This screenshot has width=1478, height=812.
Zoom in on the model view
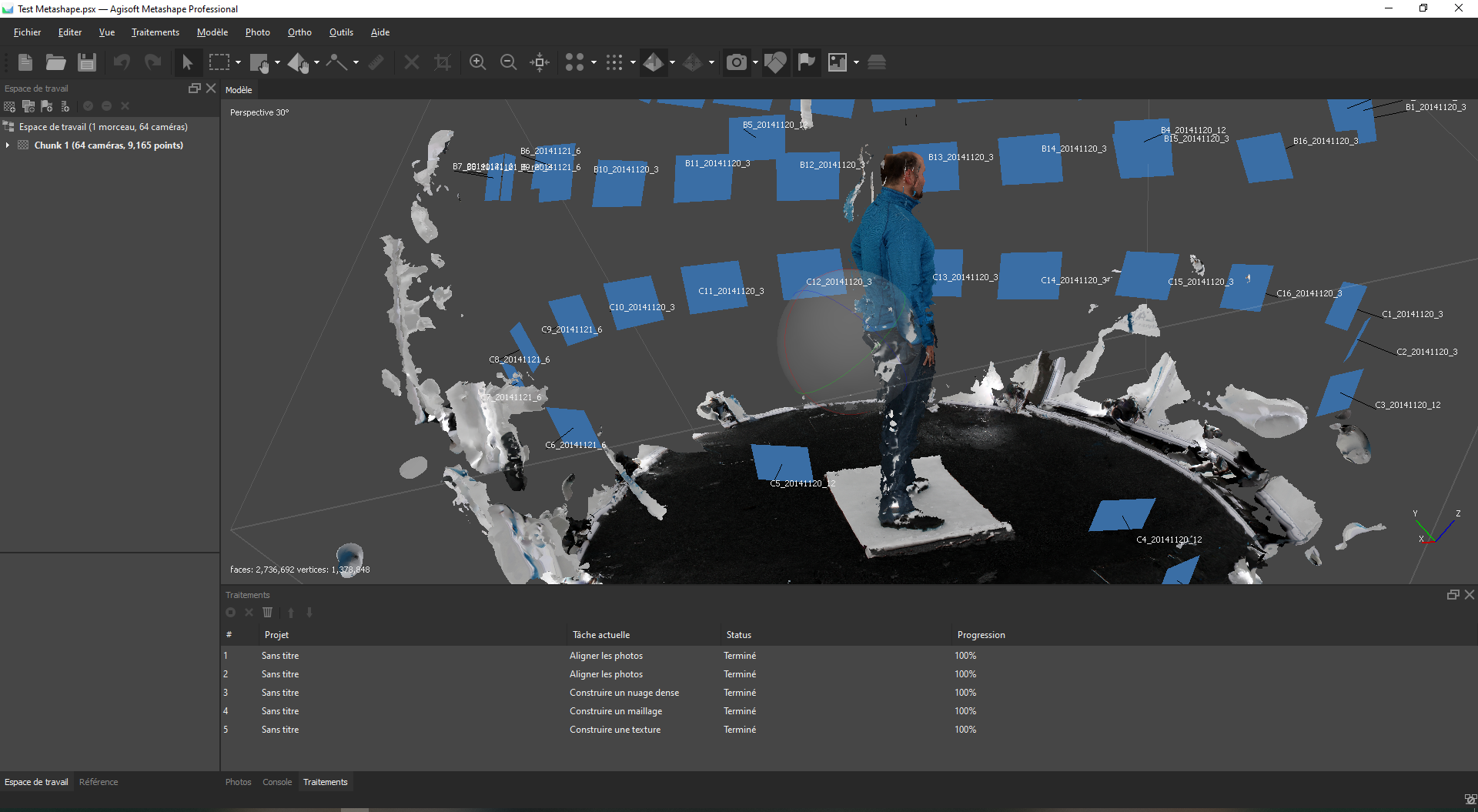click(477, 62)
